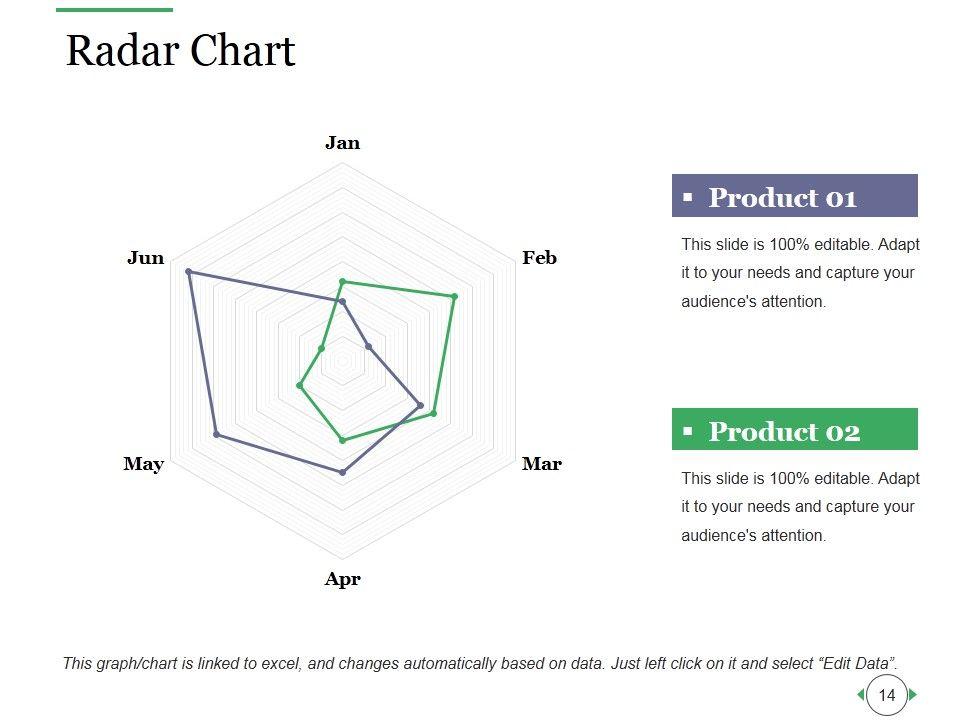
Task: Select the Product 02 bullet marker
Action: pyautogui.click(x=688, y=432)
